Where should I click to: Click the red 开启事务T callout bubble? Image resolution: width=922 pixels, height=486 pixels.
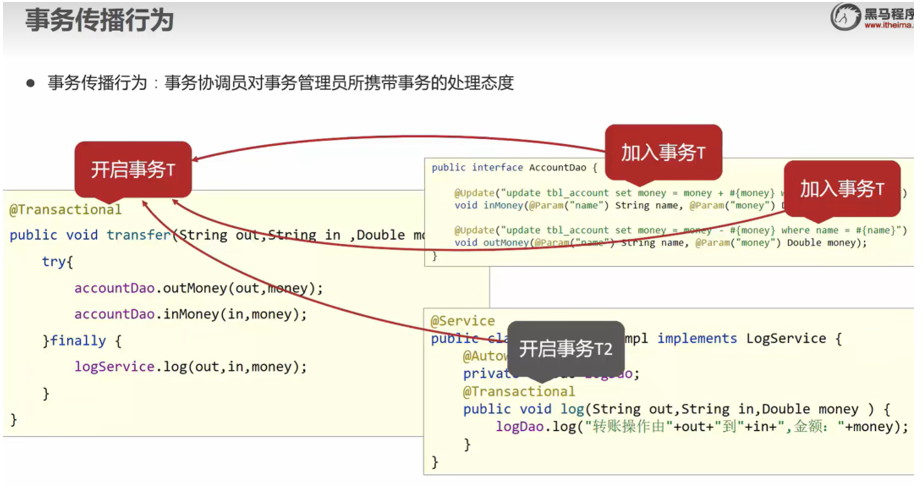tap(133, 170)
